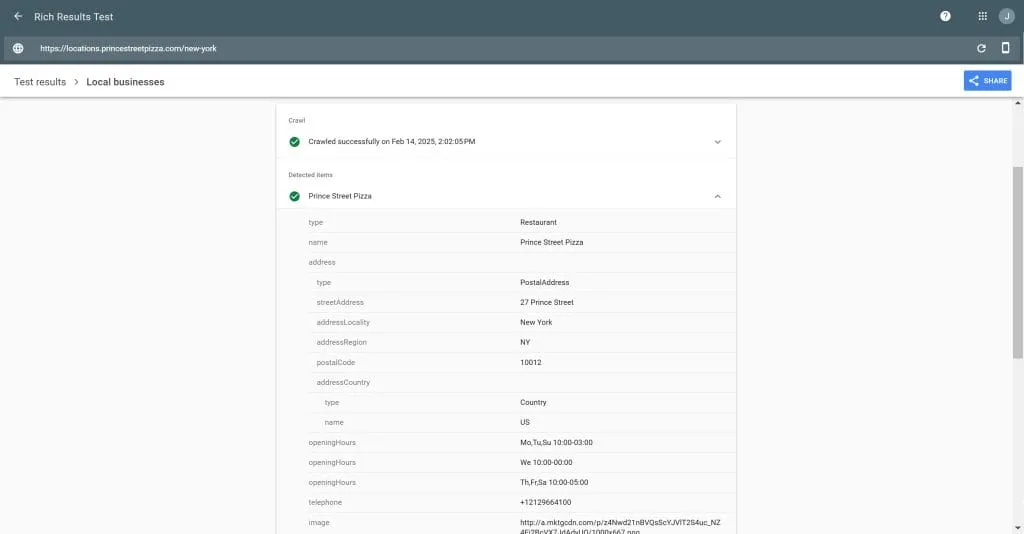Select the 'NY' region value
This screenshot has height=534, width=1024.
pyautogui.click(x=525, y=342)
